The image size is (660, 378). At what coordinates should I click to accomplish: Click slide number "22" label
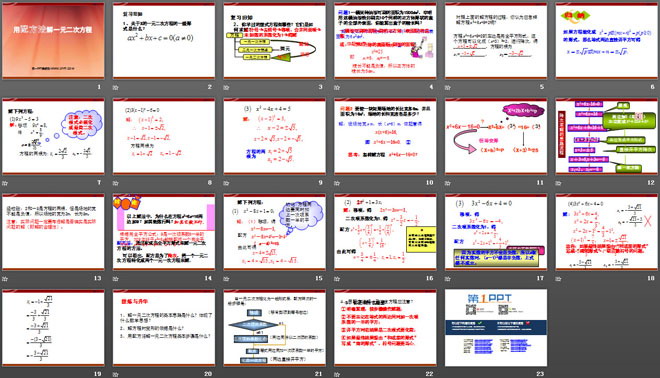point(429,374)
